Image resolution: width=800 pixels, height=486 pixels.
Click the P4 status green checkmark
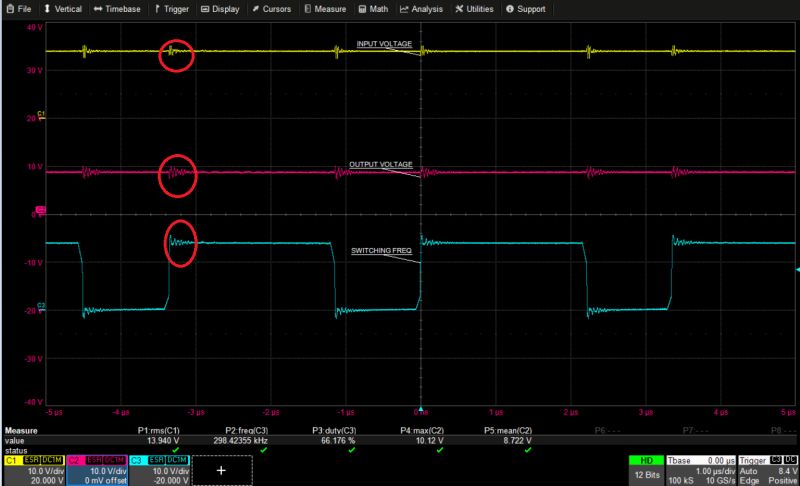[x=440, y=450]
